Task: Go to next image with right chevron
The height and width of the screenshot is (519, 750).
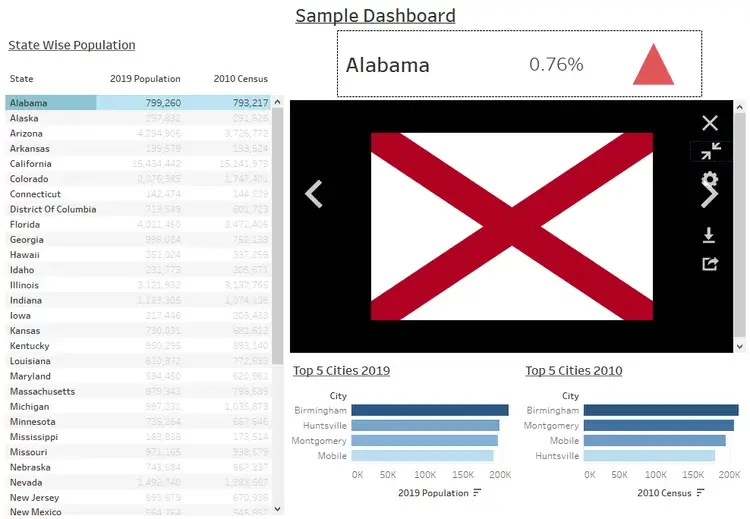Action: pos(710,196)
